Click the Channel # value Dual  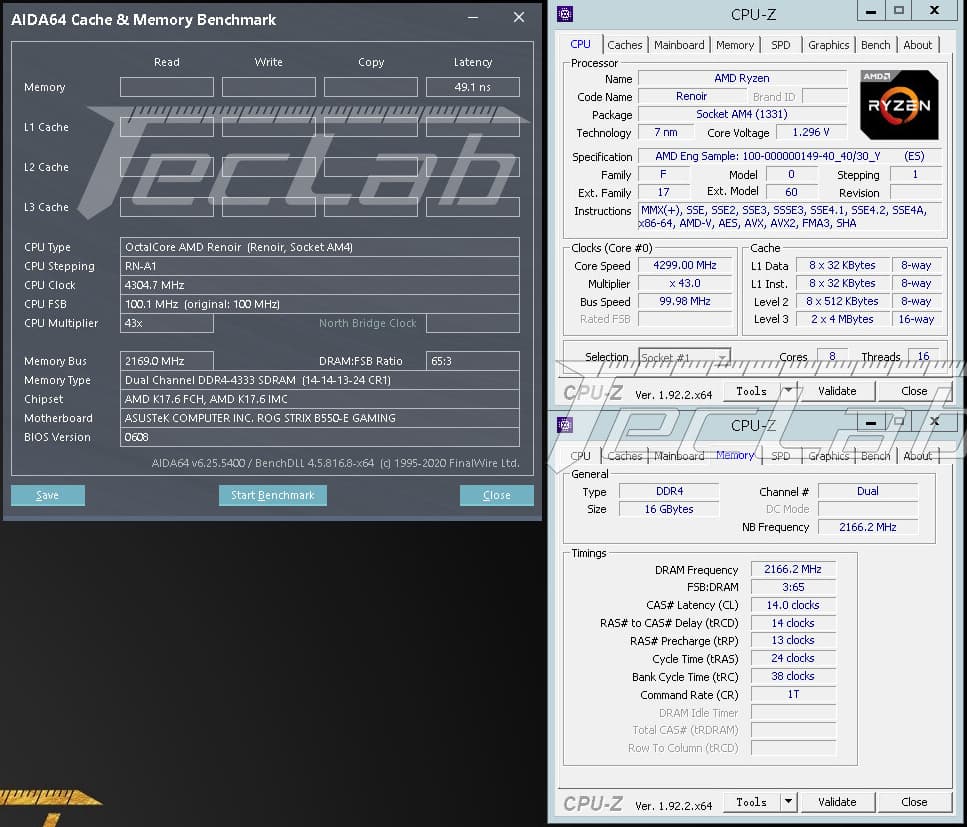867,491
